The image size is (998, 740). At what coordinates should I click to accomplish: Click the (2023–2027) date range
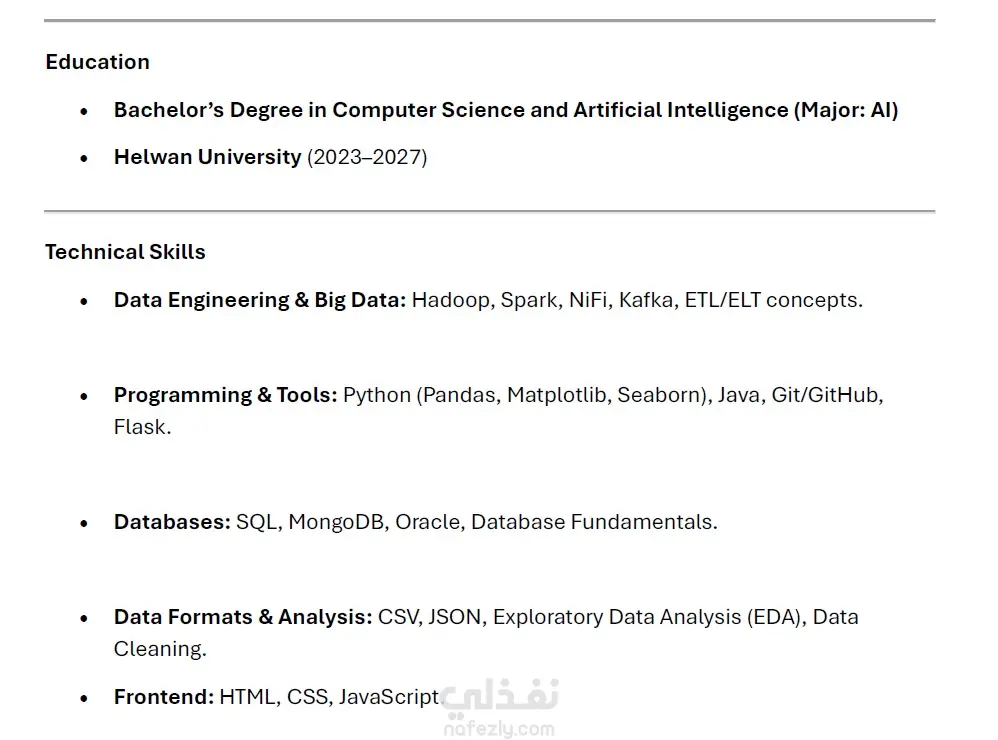pos(367,157)
